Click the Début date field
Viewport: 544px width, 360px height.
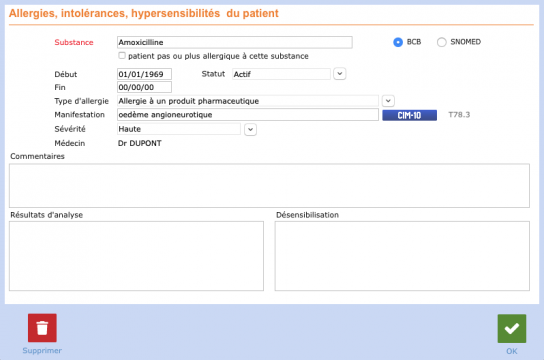(x=144, y=74)
